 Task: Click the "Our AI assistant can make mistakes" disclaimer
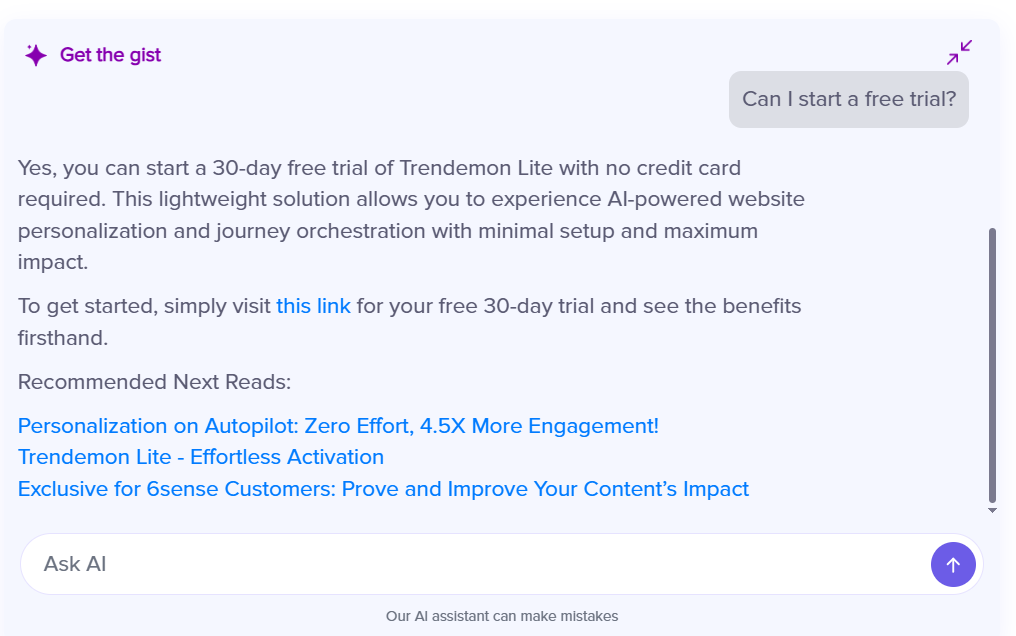[x=502, y=616]
